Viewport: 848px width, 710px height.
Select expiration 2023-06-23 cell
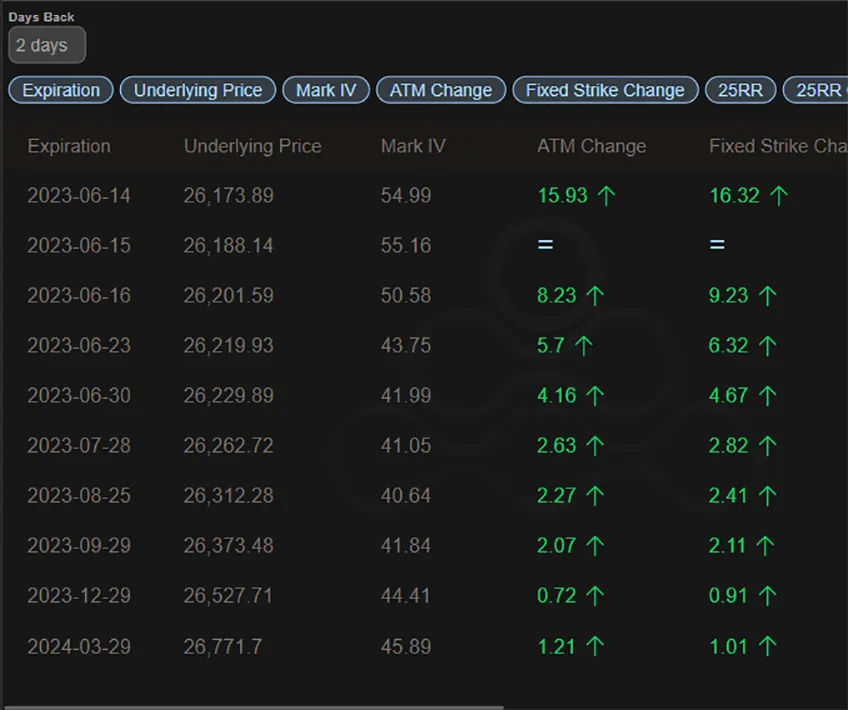tap(79, 346)
